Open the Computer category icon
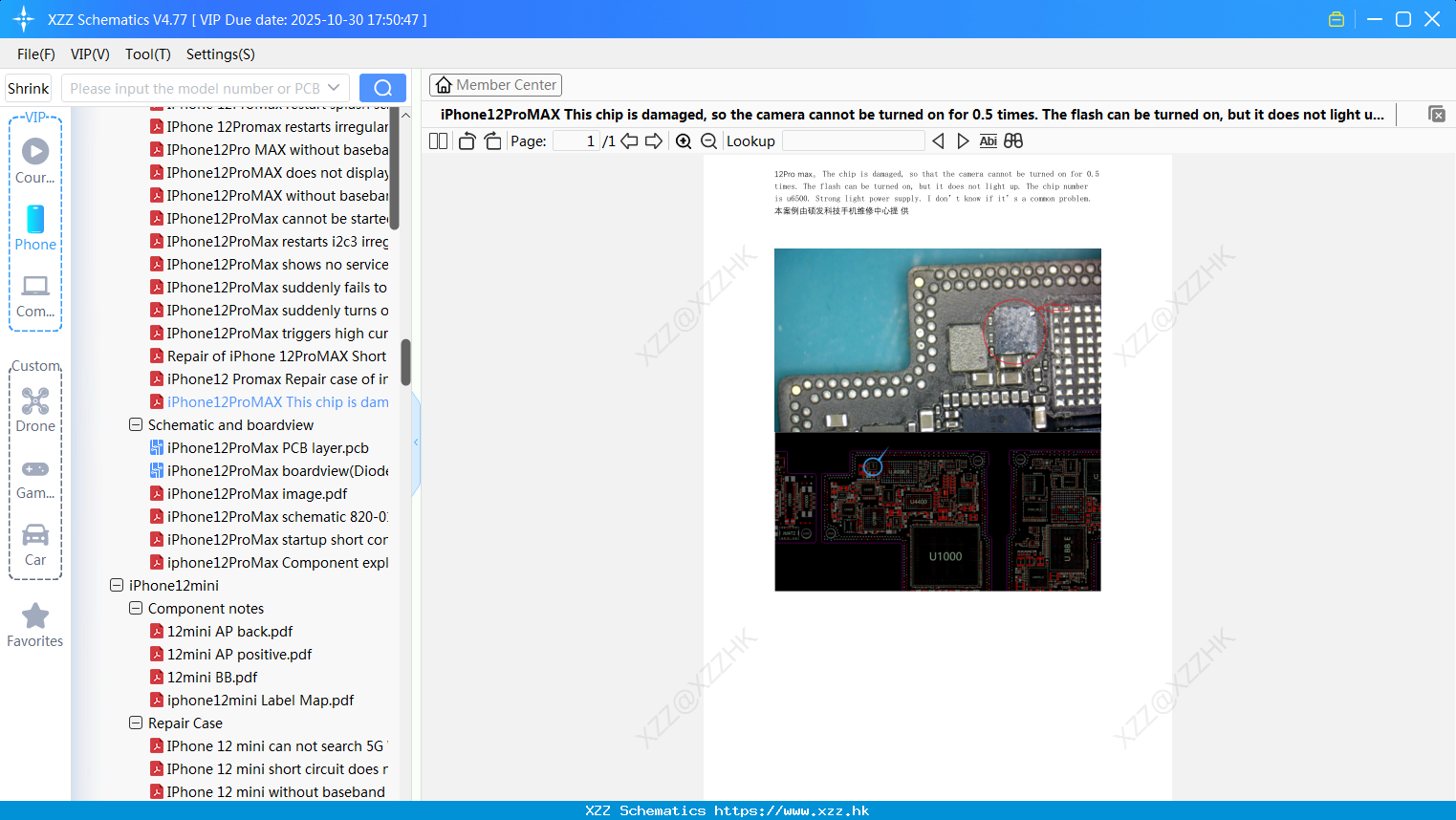This screenshot has height=820, width=1456. point(35,295)
